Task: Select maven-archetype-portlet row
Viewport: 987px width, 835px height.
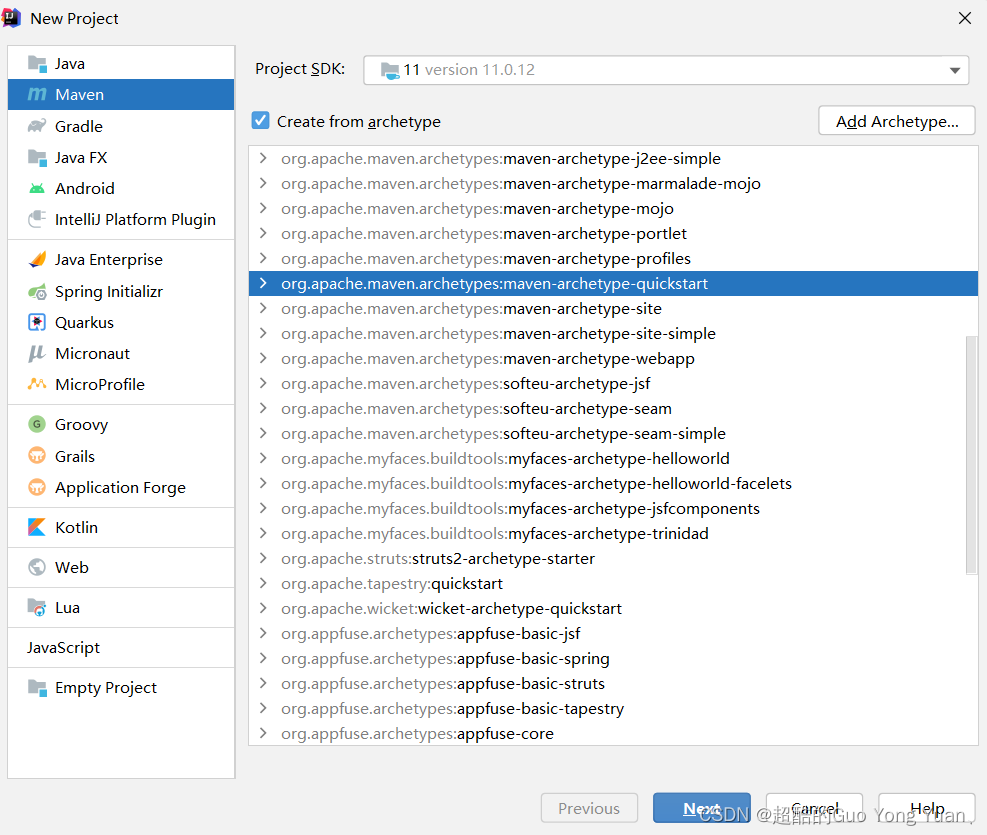Action: (613, 233)
